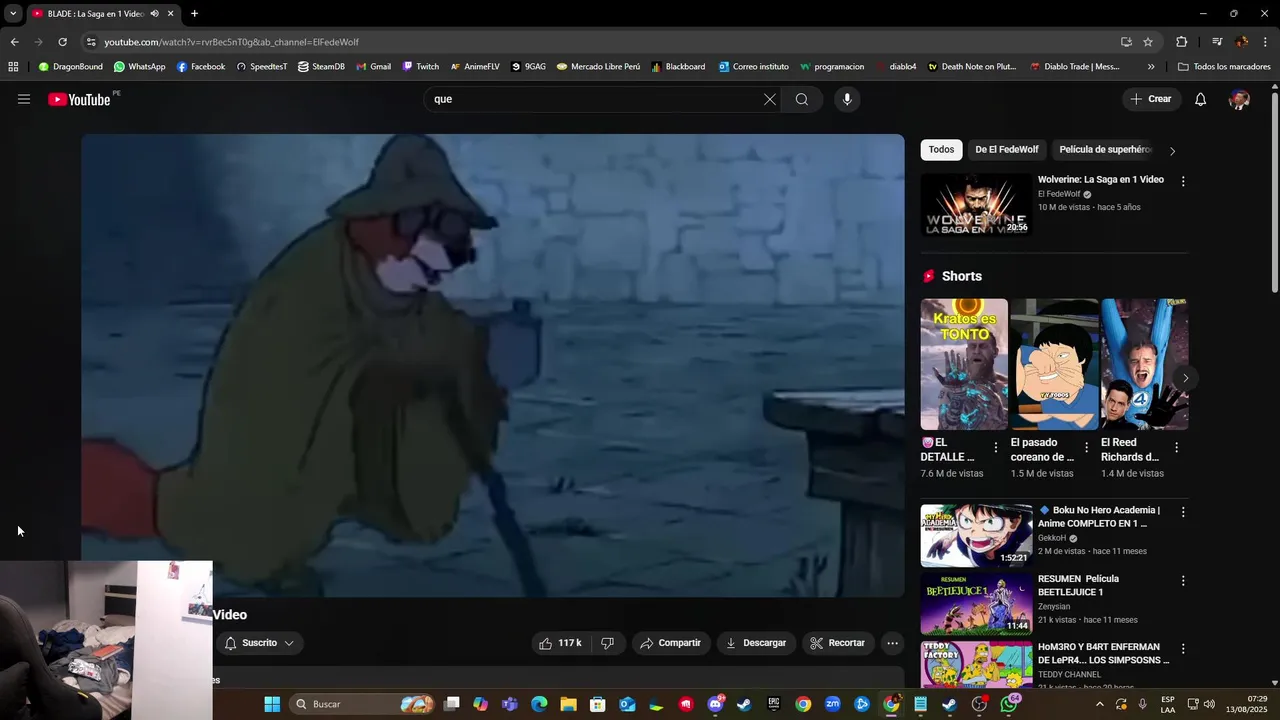Open the Boku No Hero Academia thumbnail

coord(976,536)
